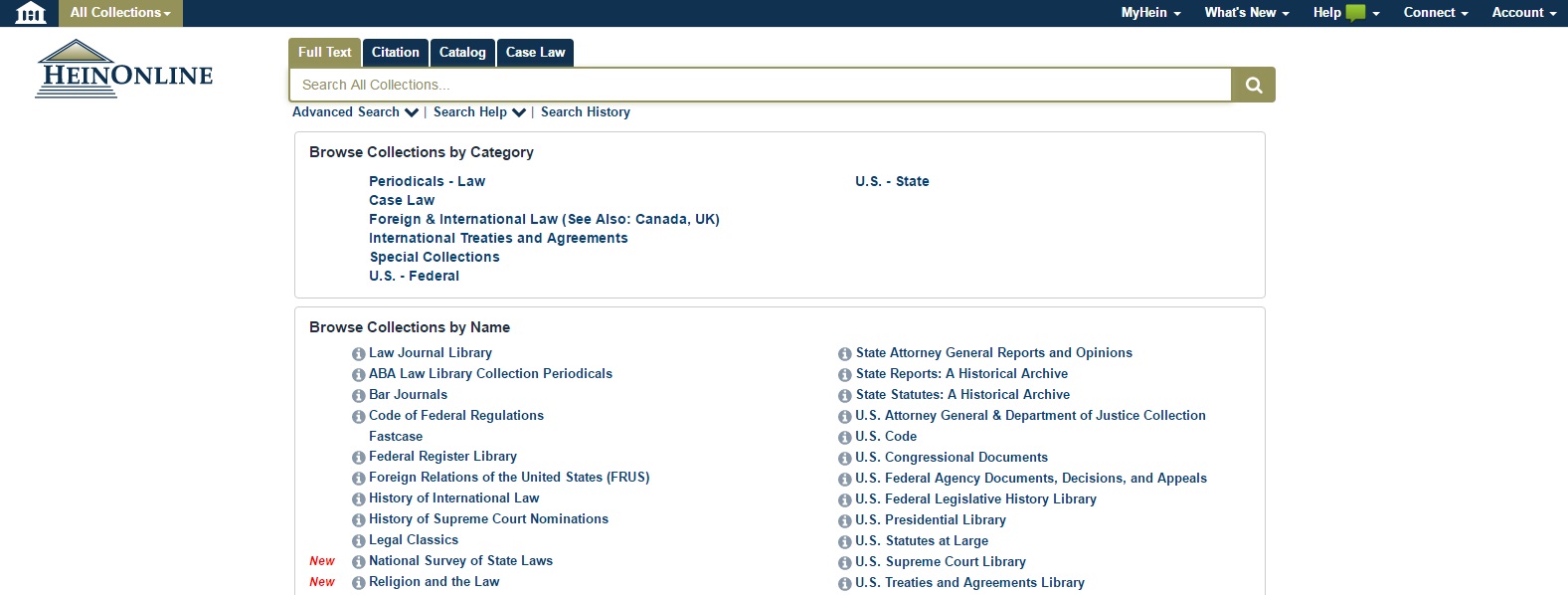
Task: Click info icon beside Religion and the Law
Action: 359,583
